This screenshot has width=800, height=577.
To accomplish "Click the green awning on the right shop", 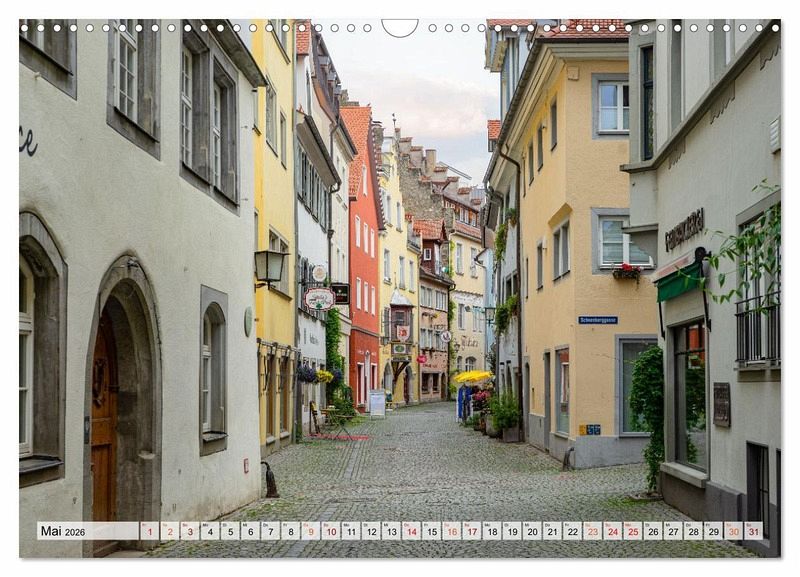I will tap(679, 282).
